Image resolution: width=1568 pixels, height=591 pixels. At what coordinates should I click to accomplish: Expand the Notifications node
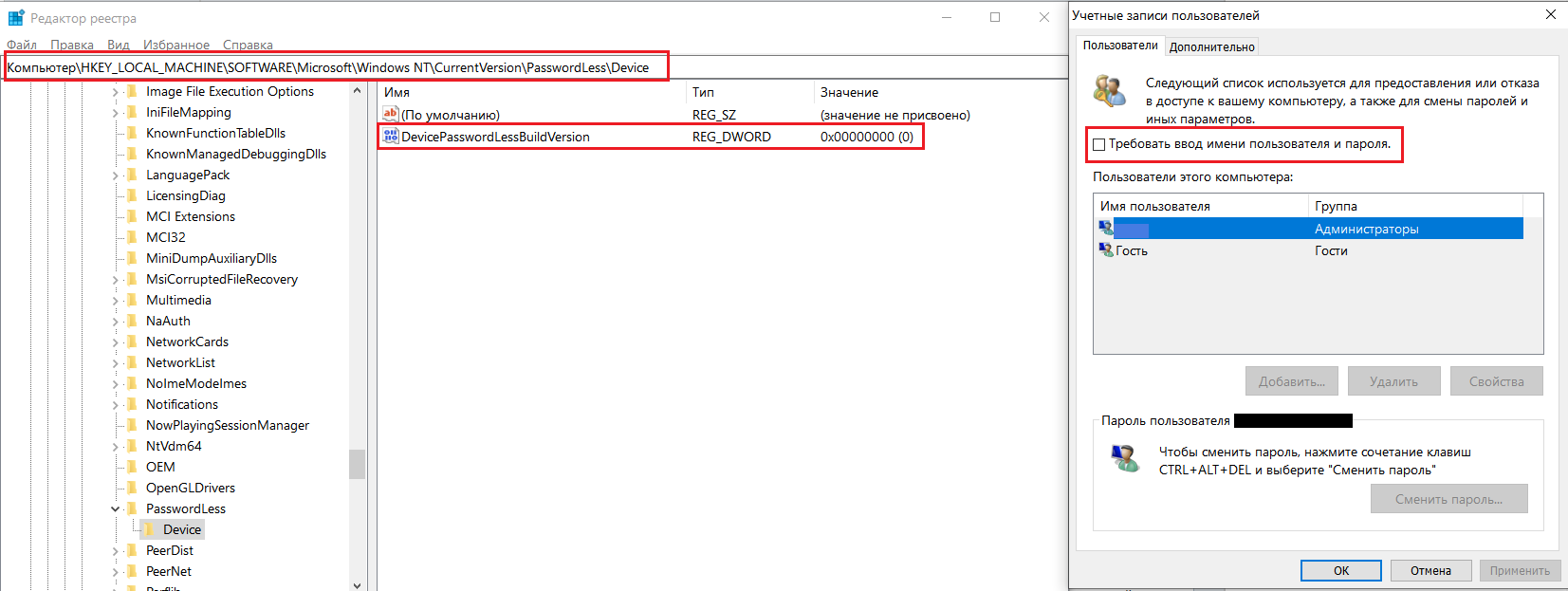point(116,404)
